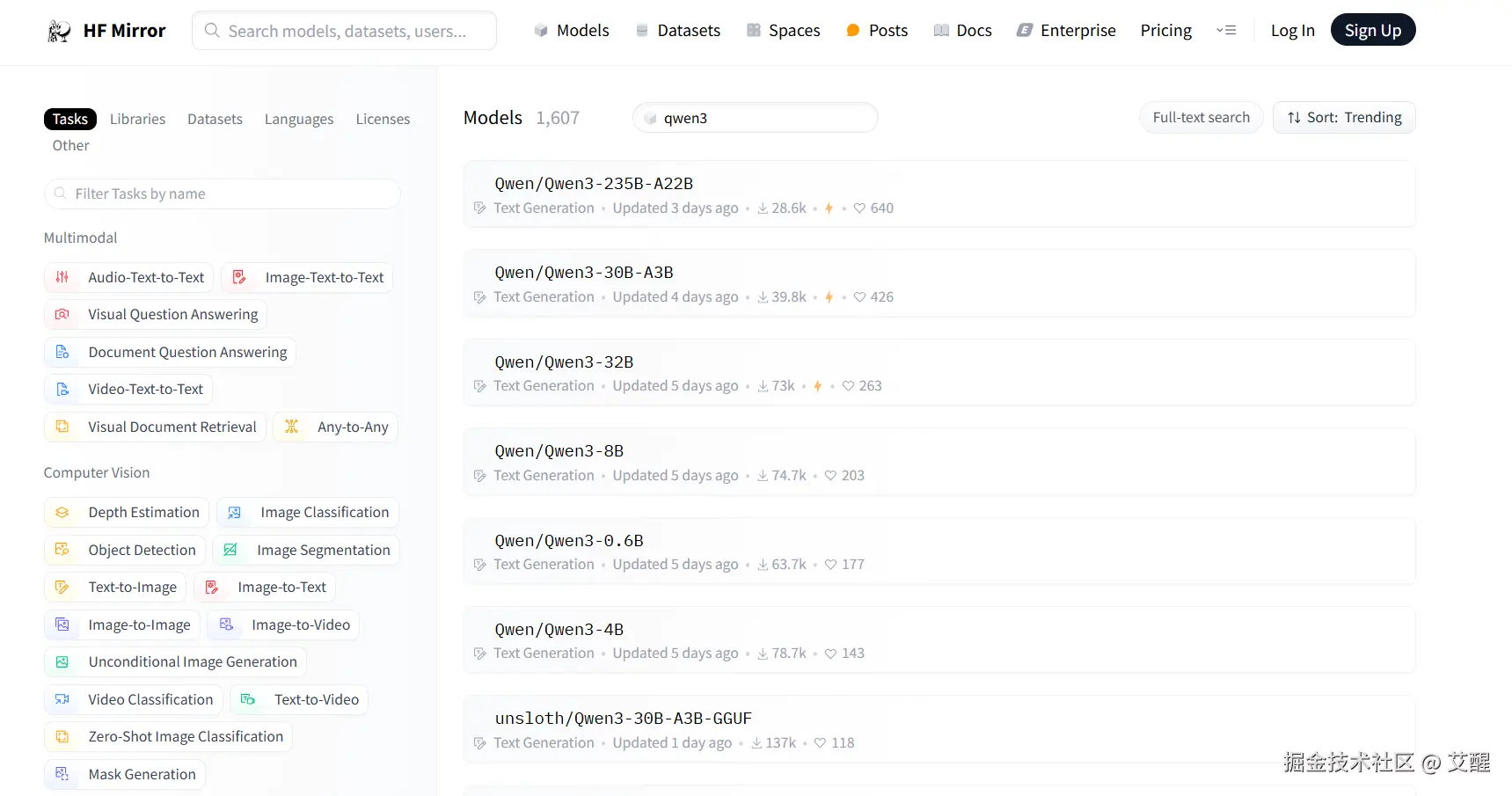Switch to the Other filter tab
1512x796 pixels.
coord(70,145)
